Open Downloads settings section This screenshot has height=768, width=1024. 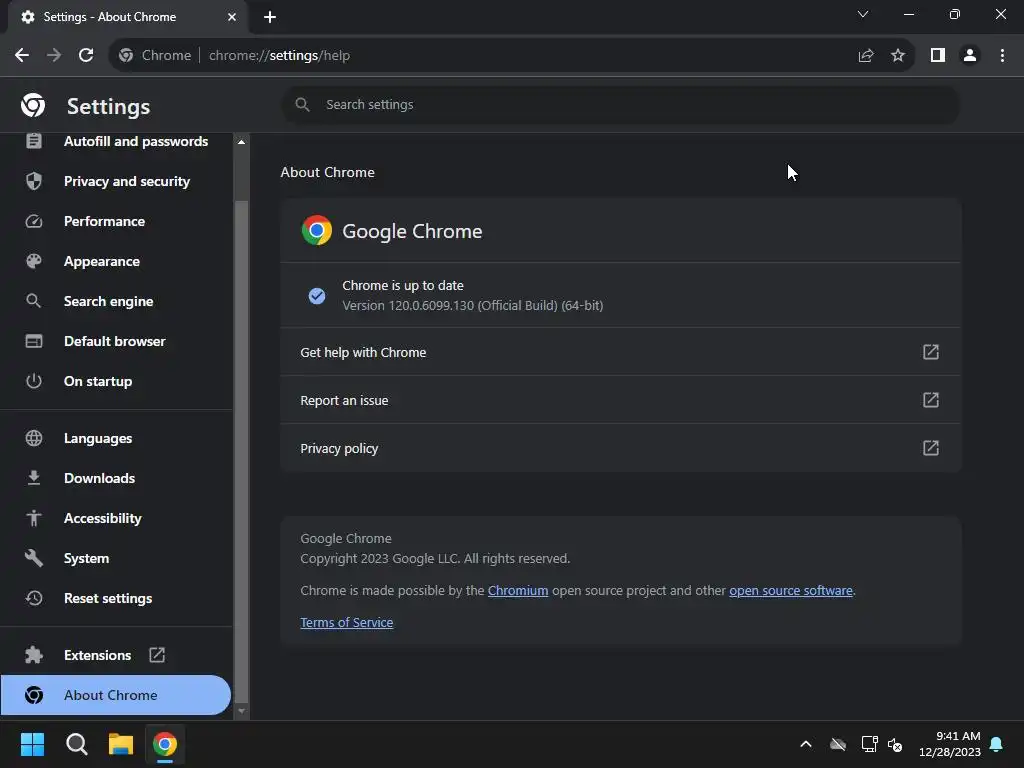click(x=116, y=478)
